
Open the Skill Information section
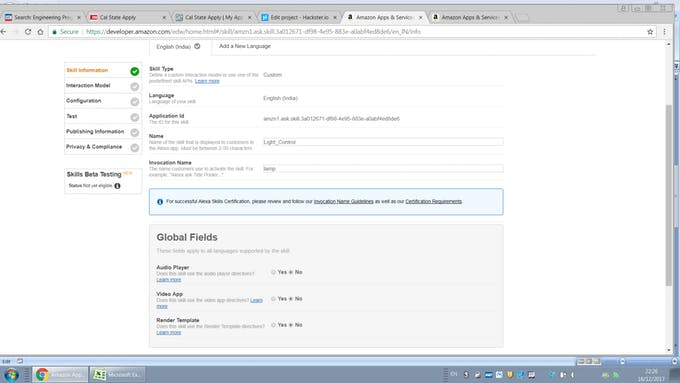[x=87, y=70]
